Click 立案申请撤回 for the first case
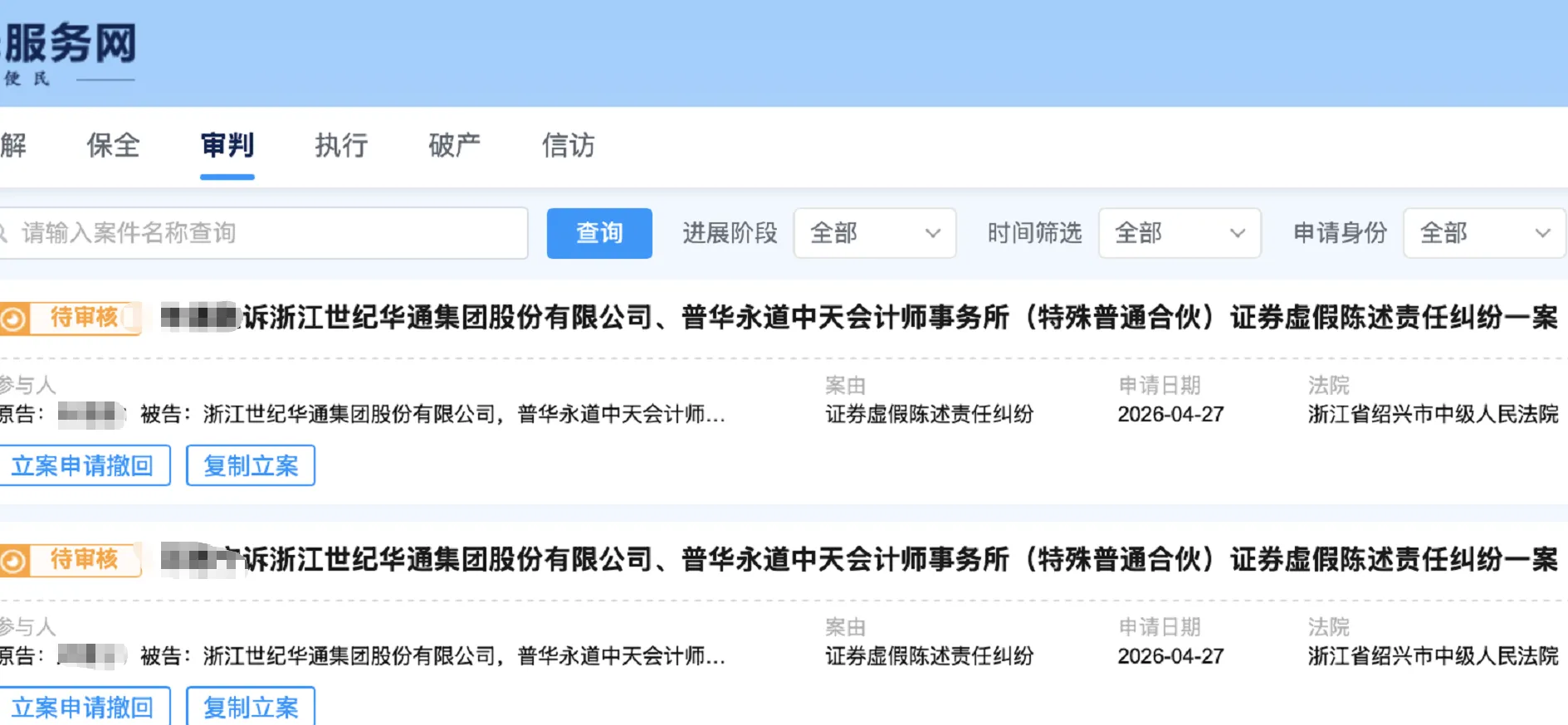 coord(83,465)
